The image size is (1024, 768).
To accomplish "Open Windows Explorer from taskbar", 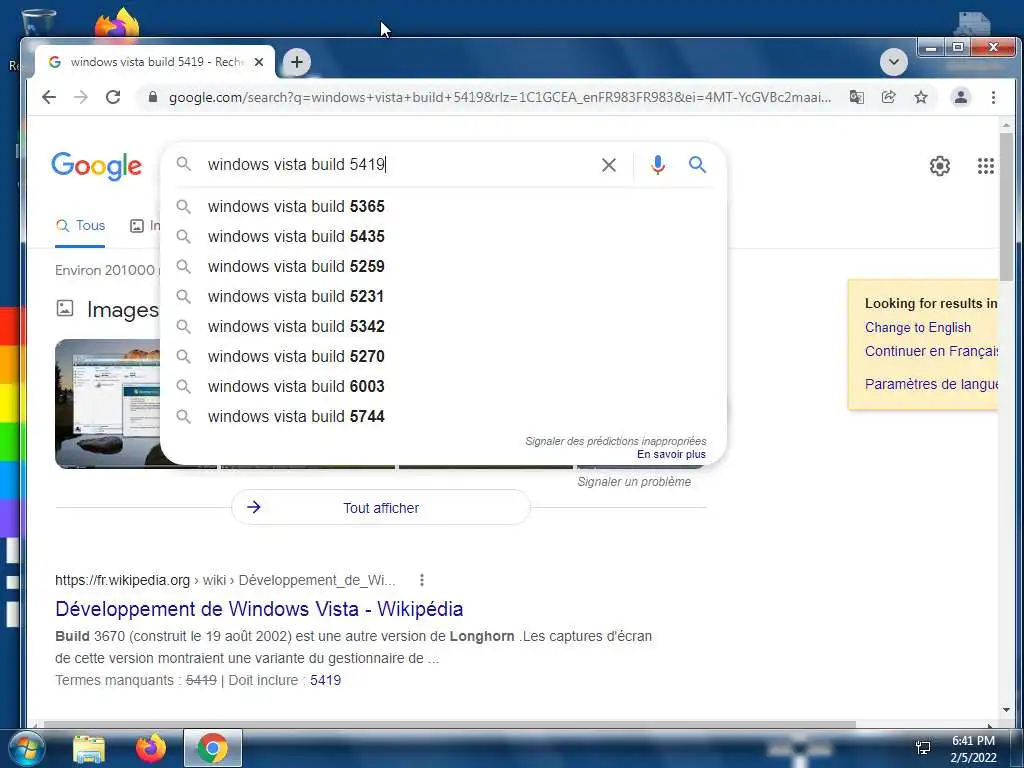I will [x=89, y=749].
